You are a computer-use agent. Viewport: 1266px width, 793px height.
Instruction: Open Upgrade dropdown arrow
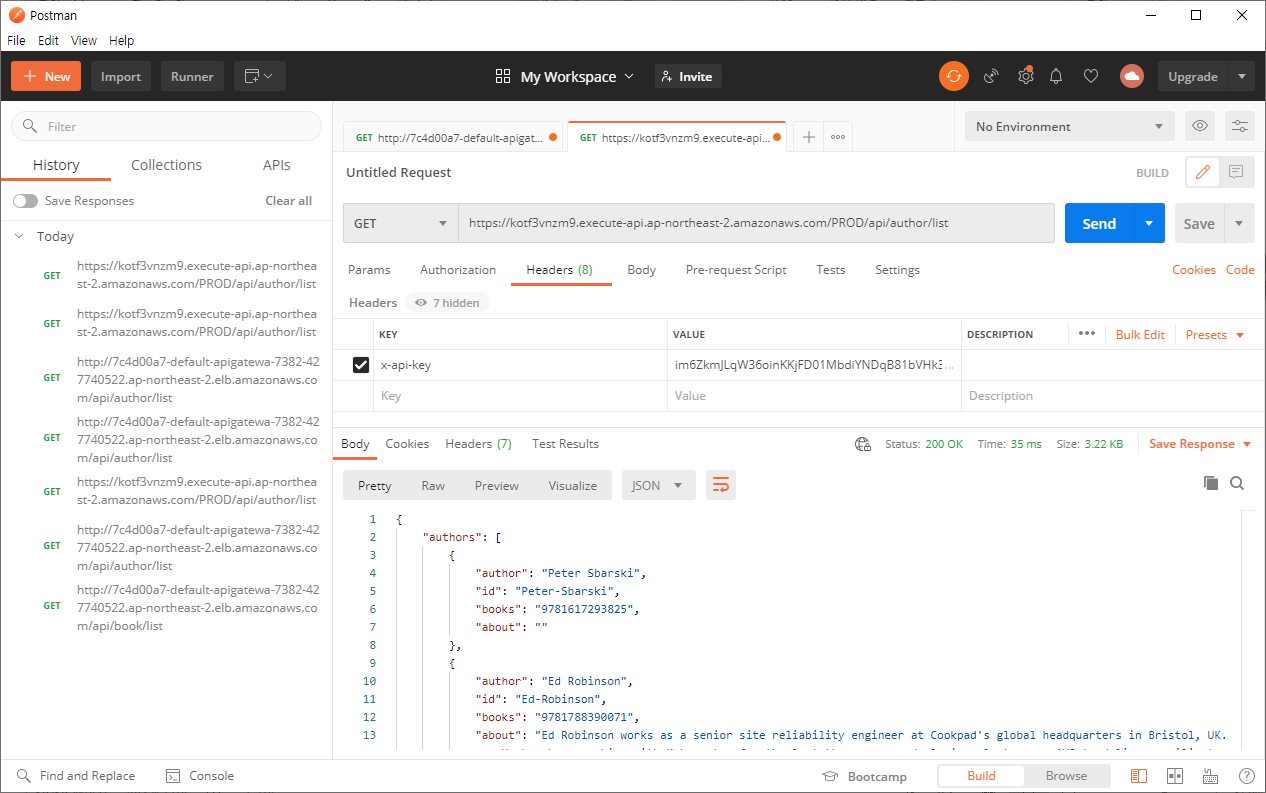[1241, 76]
